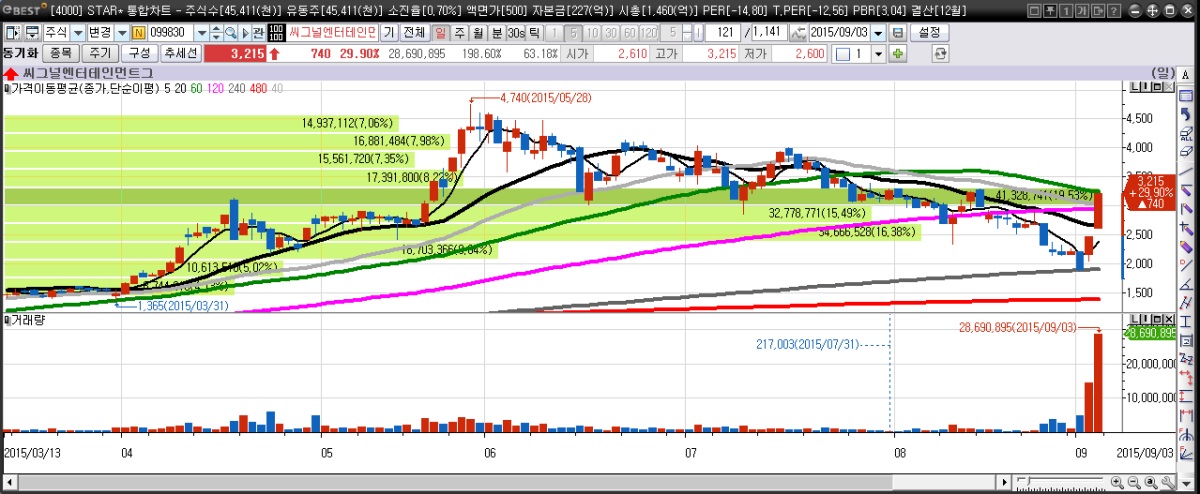The image size is (1200, 494).
Task: Click the 4,740(2015/05/28) high price marker
Action: pyautogui.click(x=546, y=98)
